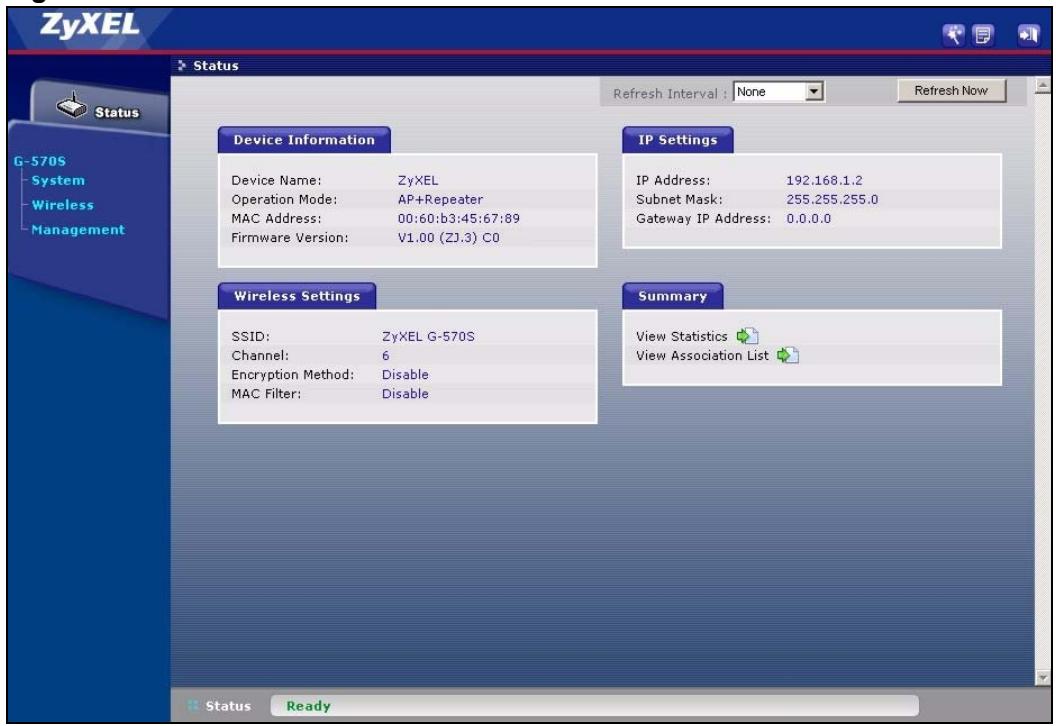Click the MAC address 00:60:b3:45:67:89
1056x726 pixels.
coord(459,218)
